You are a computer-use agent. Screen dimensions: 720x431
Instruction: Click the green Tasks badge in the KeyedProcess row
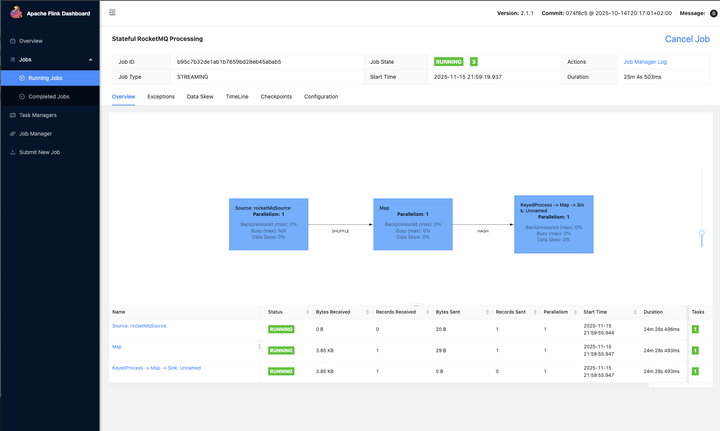695,371
